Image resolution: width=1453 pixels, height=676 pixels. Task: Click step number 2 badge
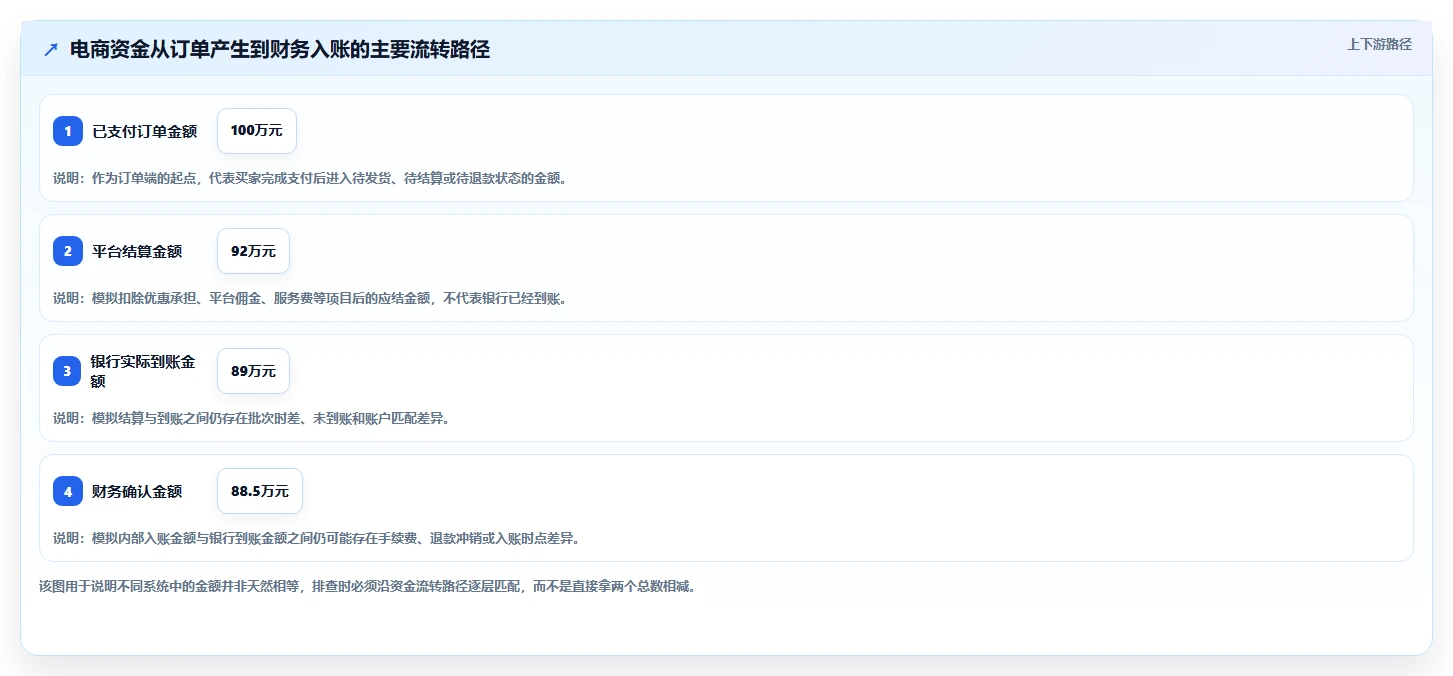click(68, 251)
